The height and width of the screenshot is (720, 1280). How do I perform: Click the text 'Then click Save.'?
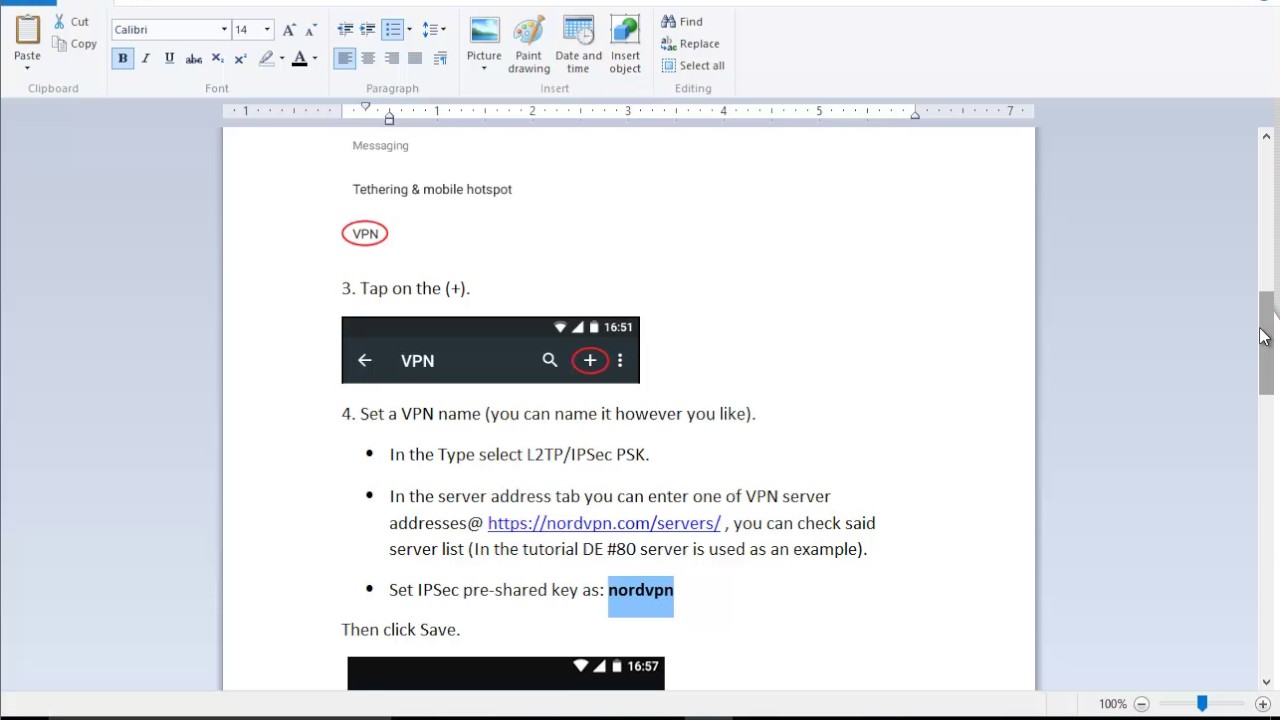pyautogui.click(x=400, y=630)
